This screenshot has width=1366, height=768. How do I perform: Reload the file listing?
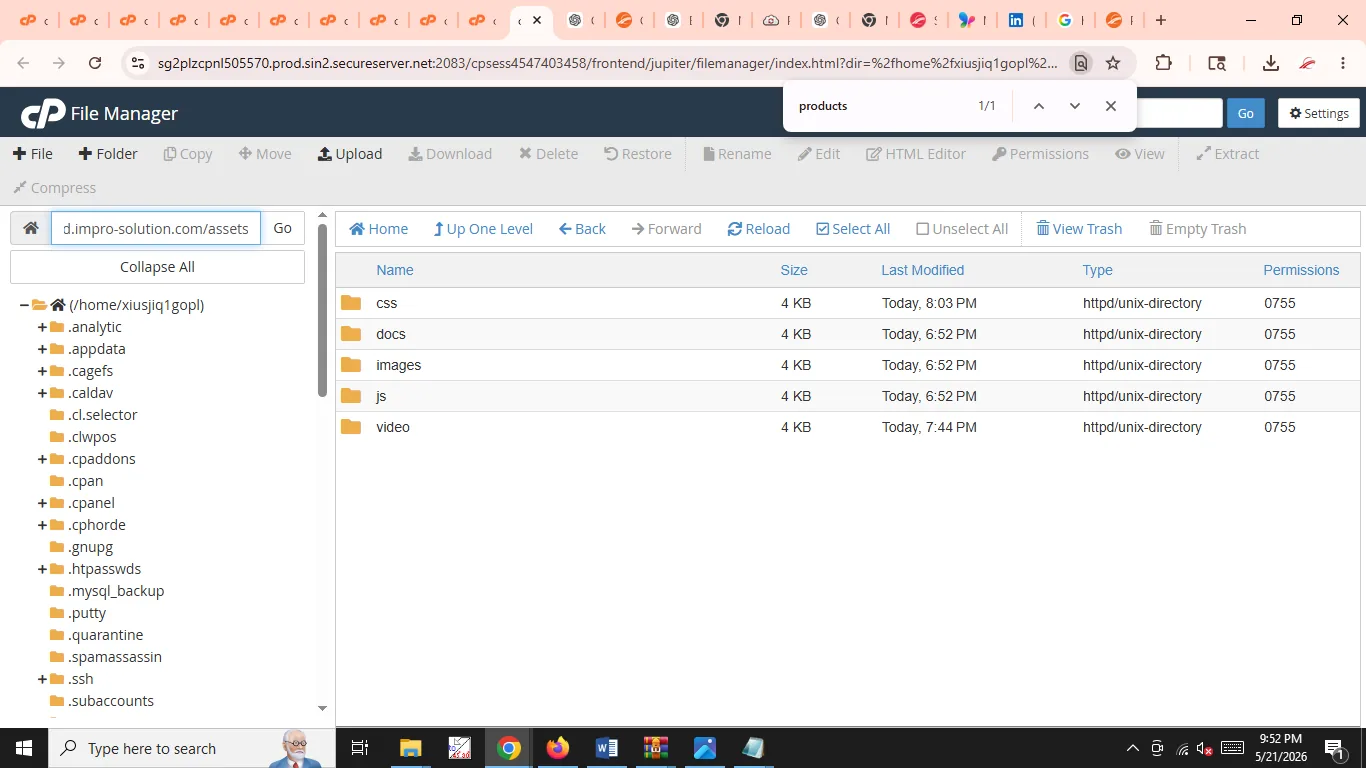coord(759,229)
